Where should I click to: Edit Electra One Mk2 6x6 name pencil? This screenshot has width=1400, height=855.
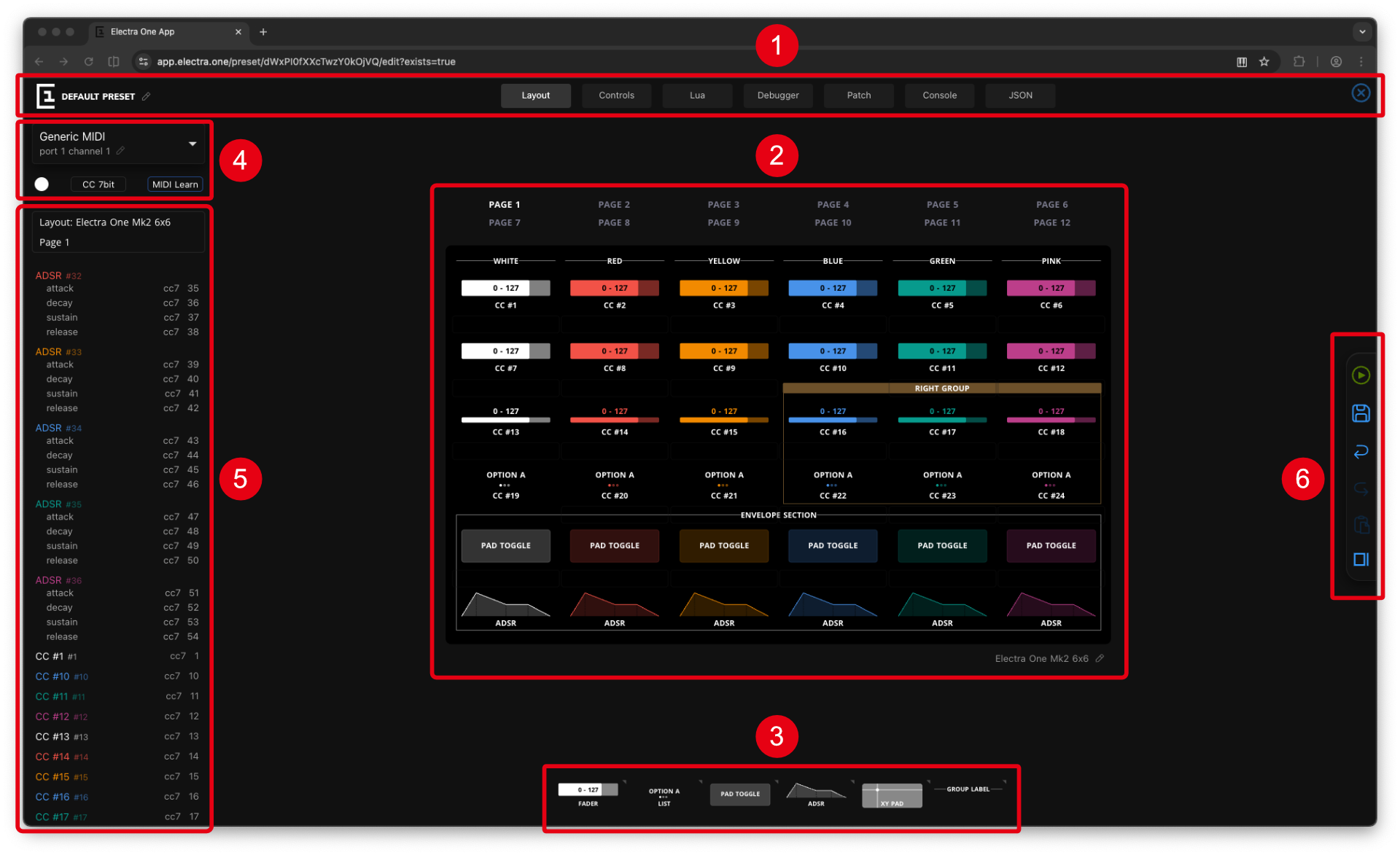click(1100, 658)
